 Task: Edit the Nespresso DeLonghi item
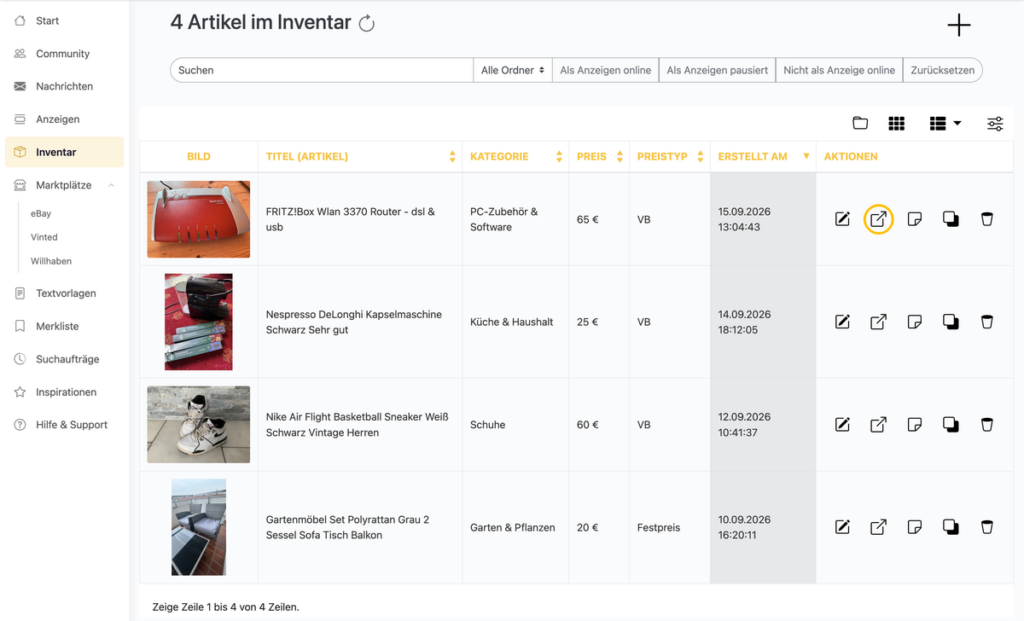tap(842, 322)
